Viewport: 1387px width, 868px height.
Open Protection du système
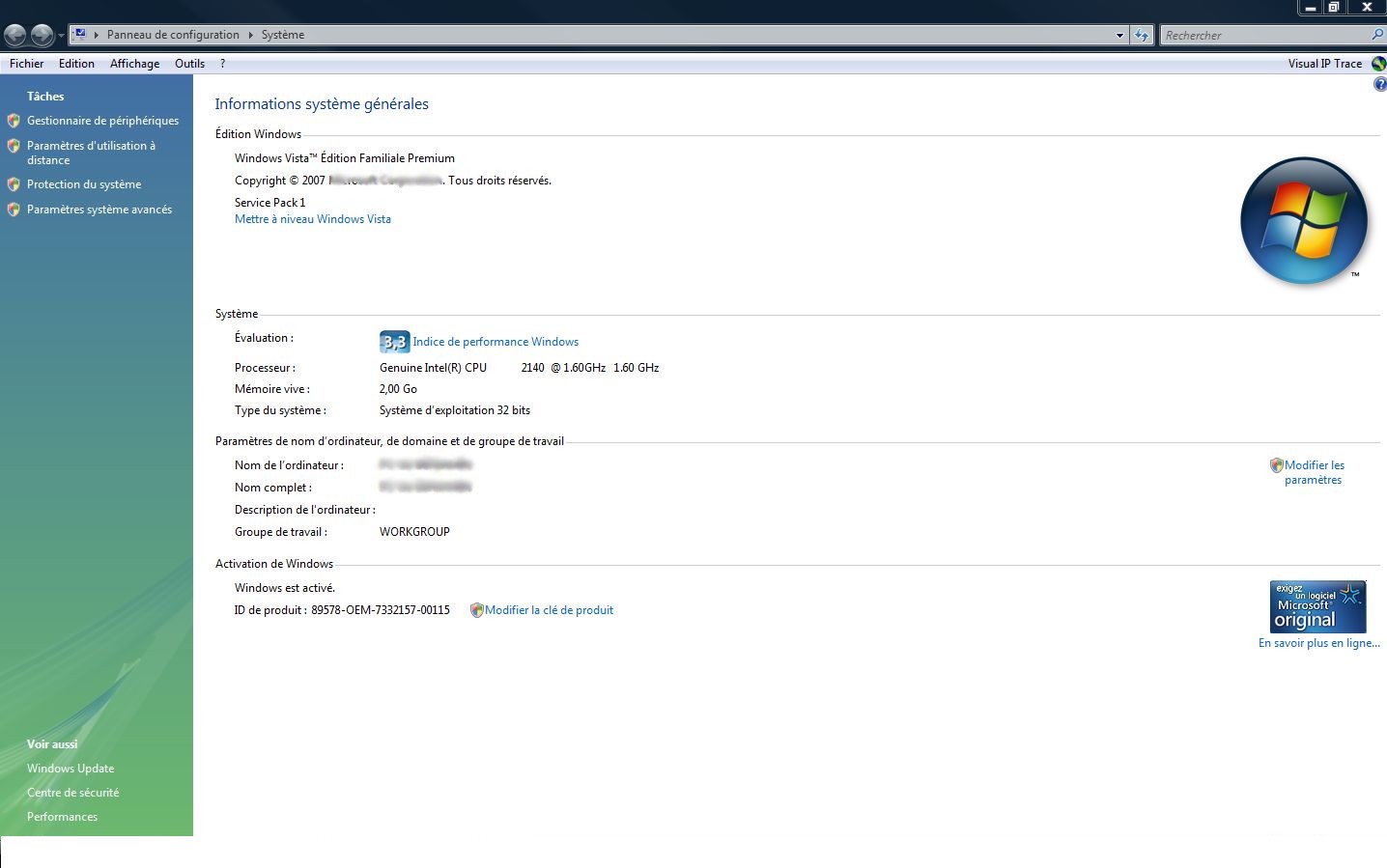[x=84, y=184]
